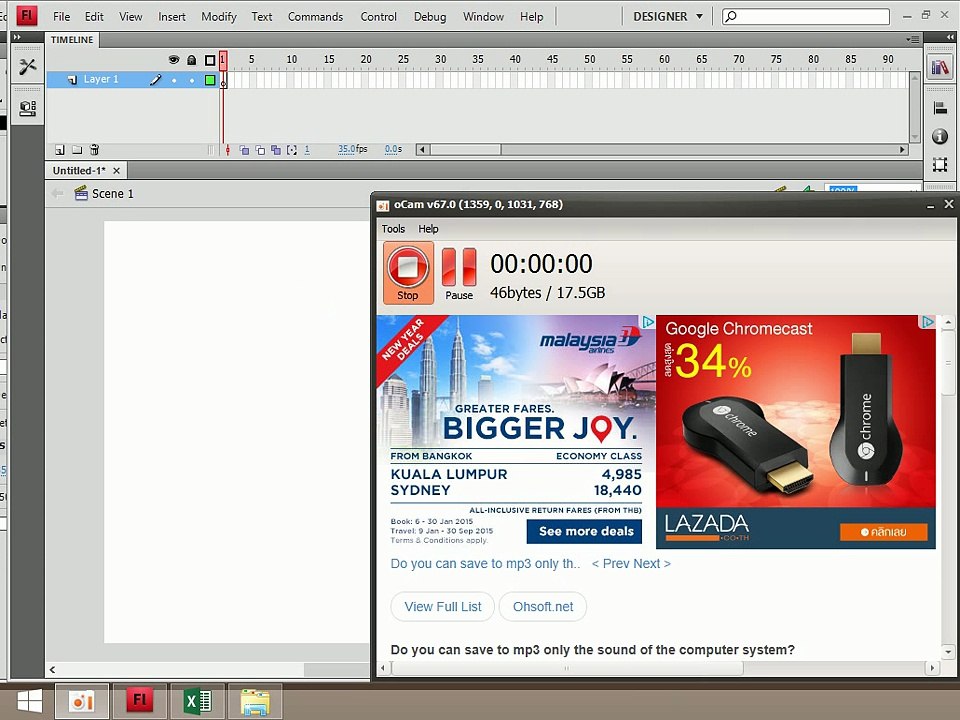The height and width of the screenshot is (720, 960).
Task: Toggle the green outline swatch on Layer 1
Action: 210,80
